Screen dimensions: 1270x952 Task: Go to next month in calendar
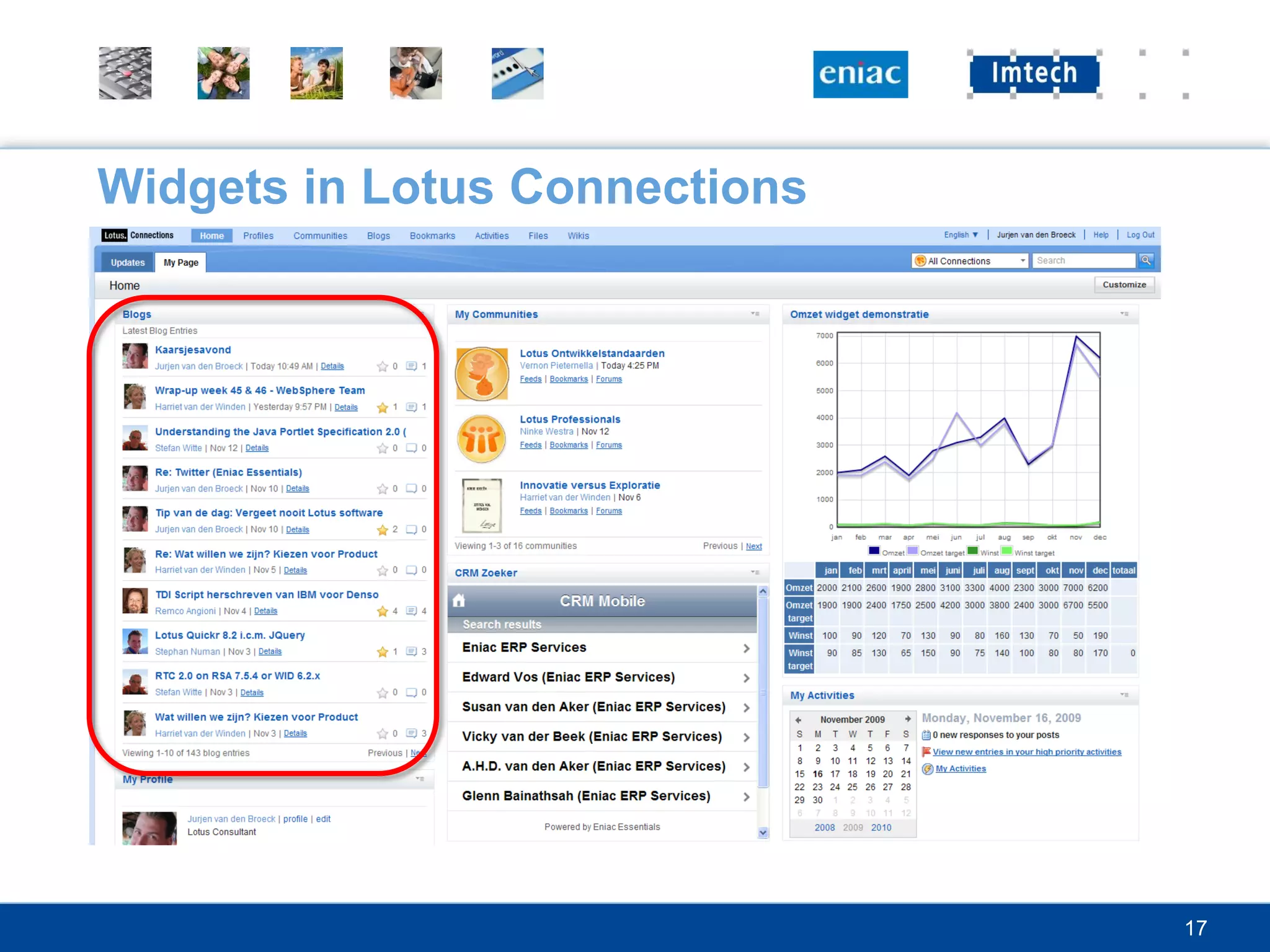[908, 719]
